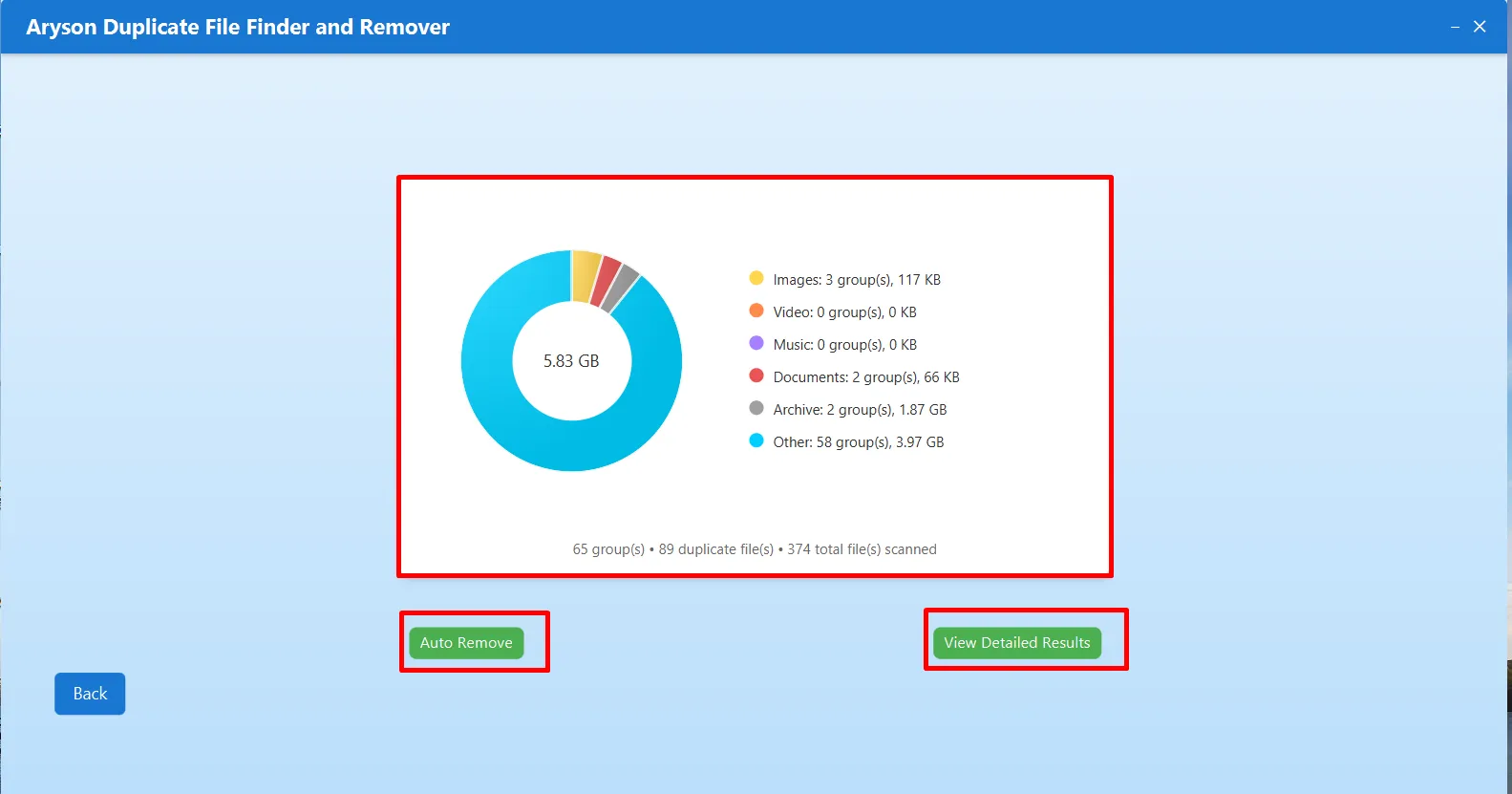Screen dimensions: 1512x794
Task: Click the 5.83 GB donut center value
Action: pos(571,361)
